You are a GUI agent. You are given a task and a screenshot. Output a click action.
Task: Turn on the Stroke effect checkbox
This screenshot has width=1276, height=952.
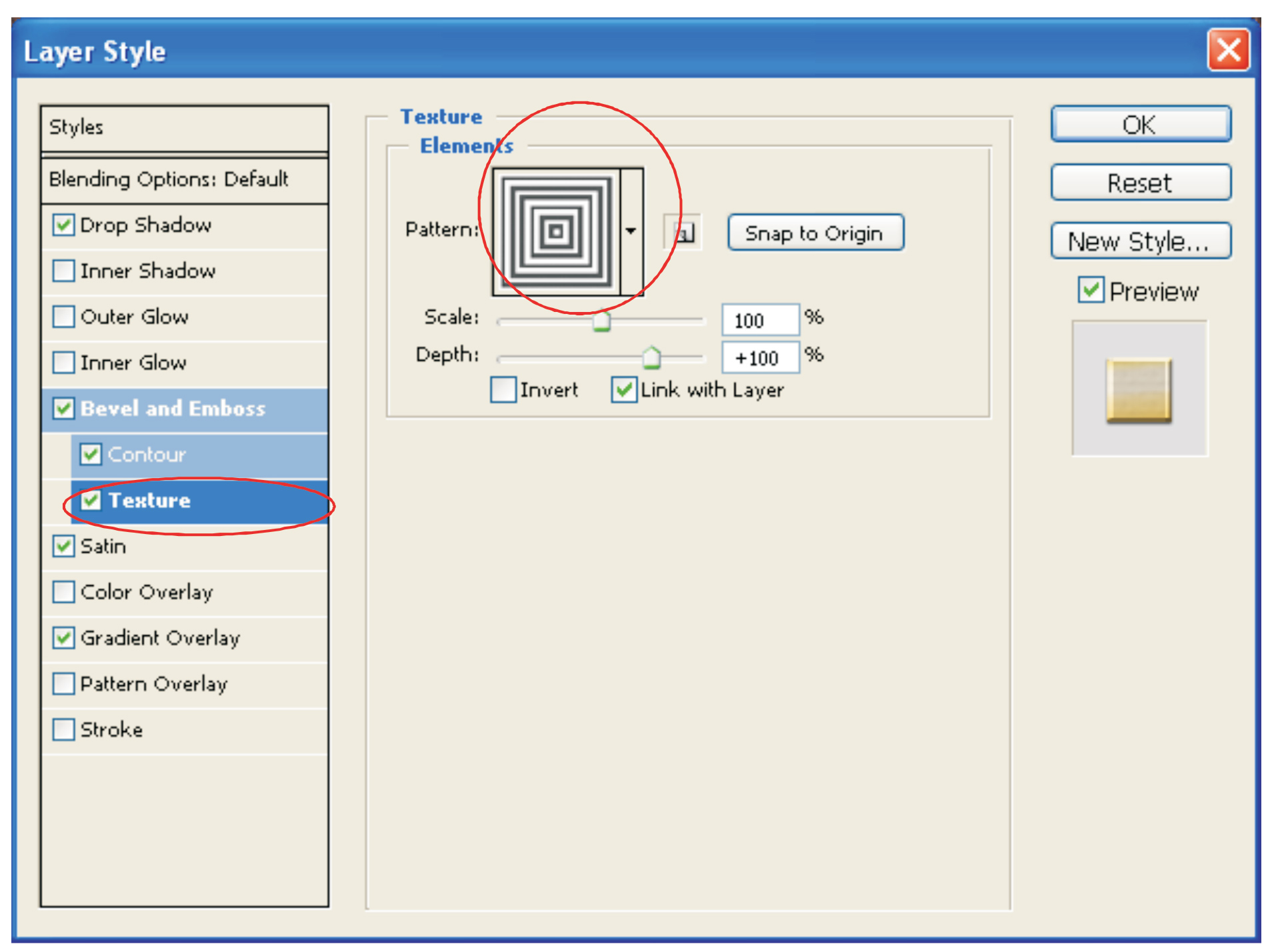tap(63, 730)
